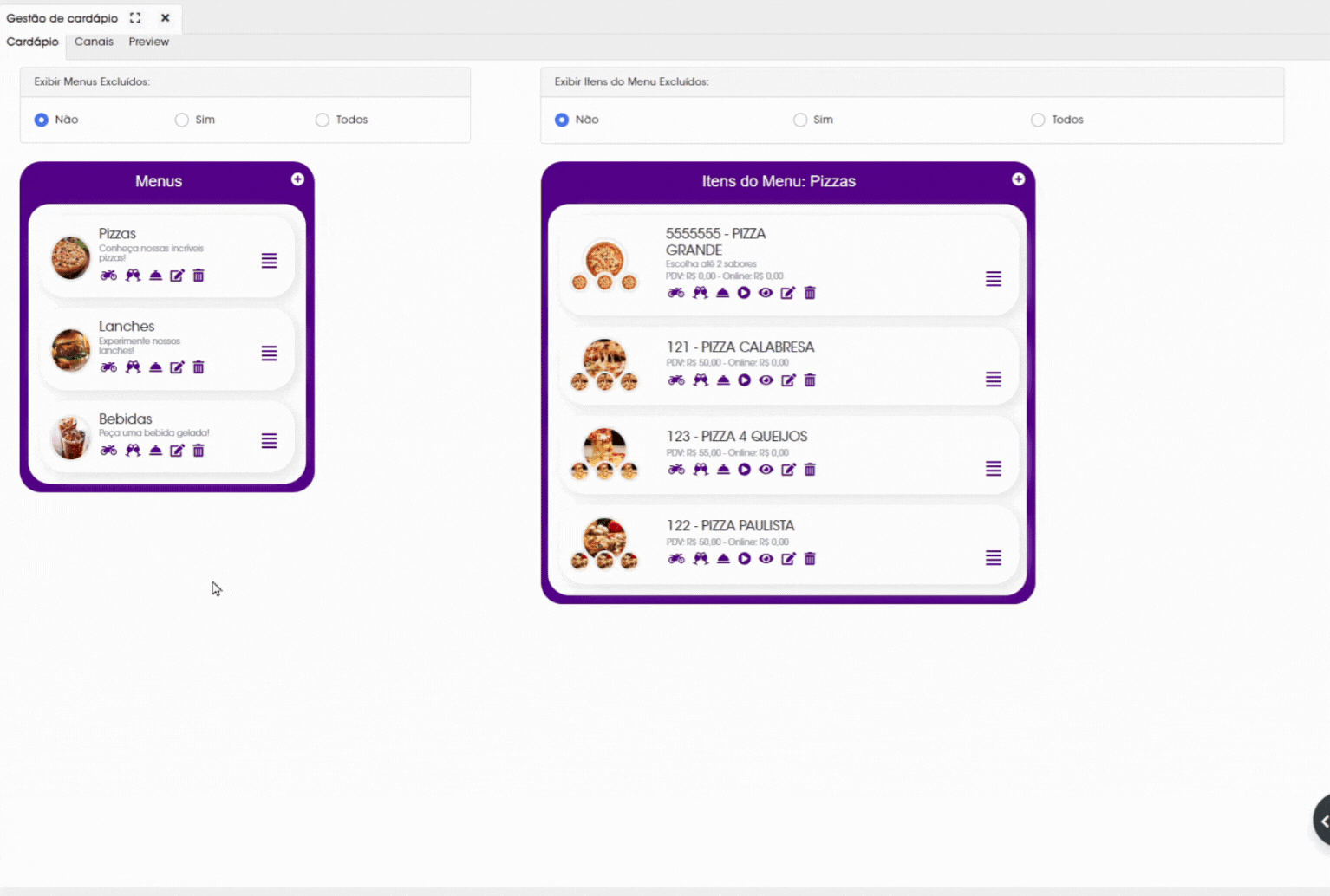1330x896 pixels.
Task: Expand the side panel arrow at right edge
Action: click(1322, 820)
